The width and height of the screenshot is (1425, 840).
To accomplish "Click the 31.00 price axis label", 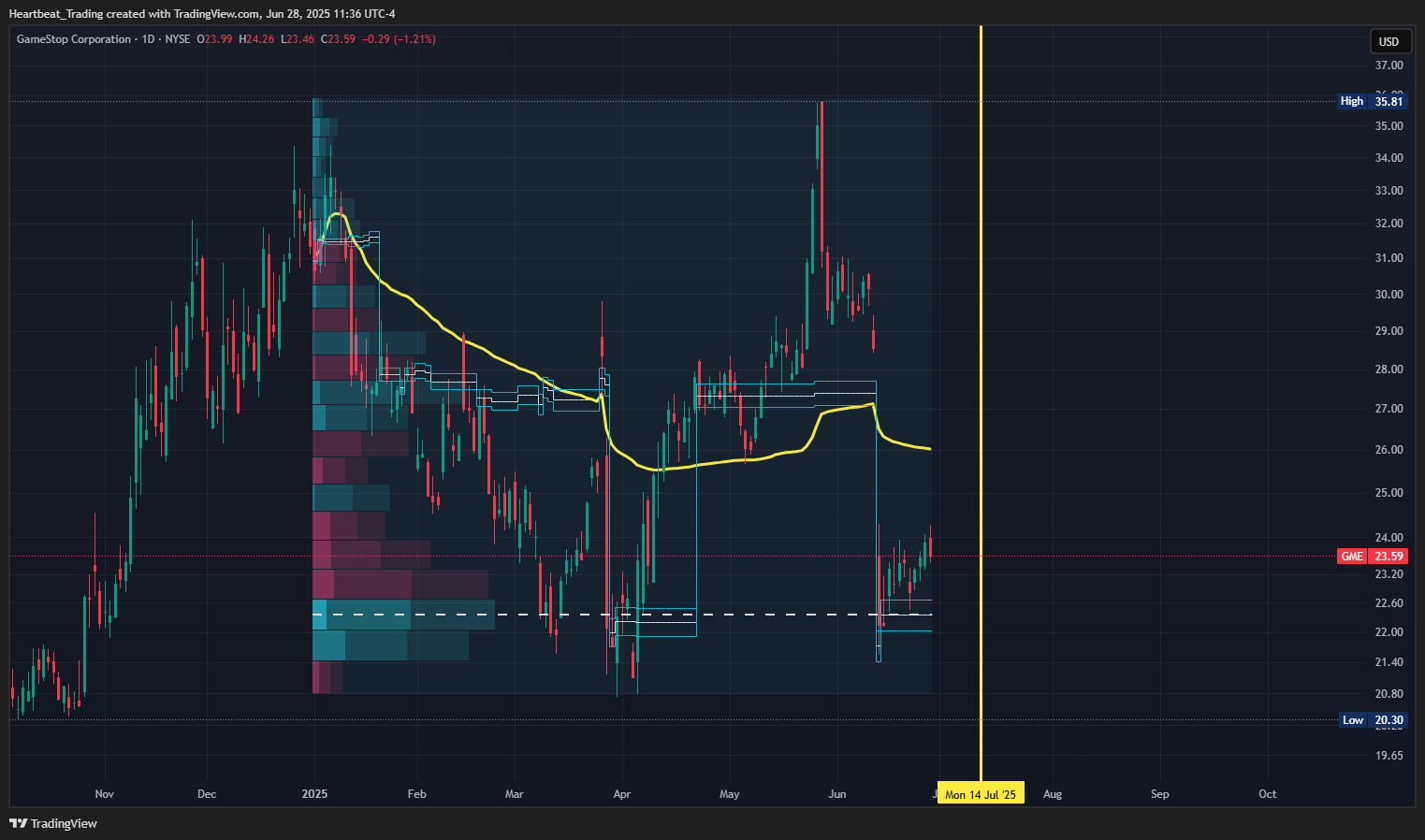I will pyautogui.click(x=1389, y=258).
